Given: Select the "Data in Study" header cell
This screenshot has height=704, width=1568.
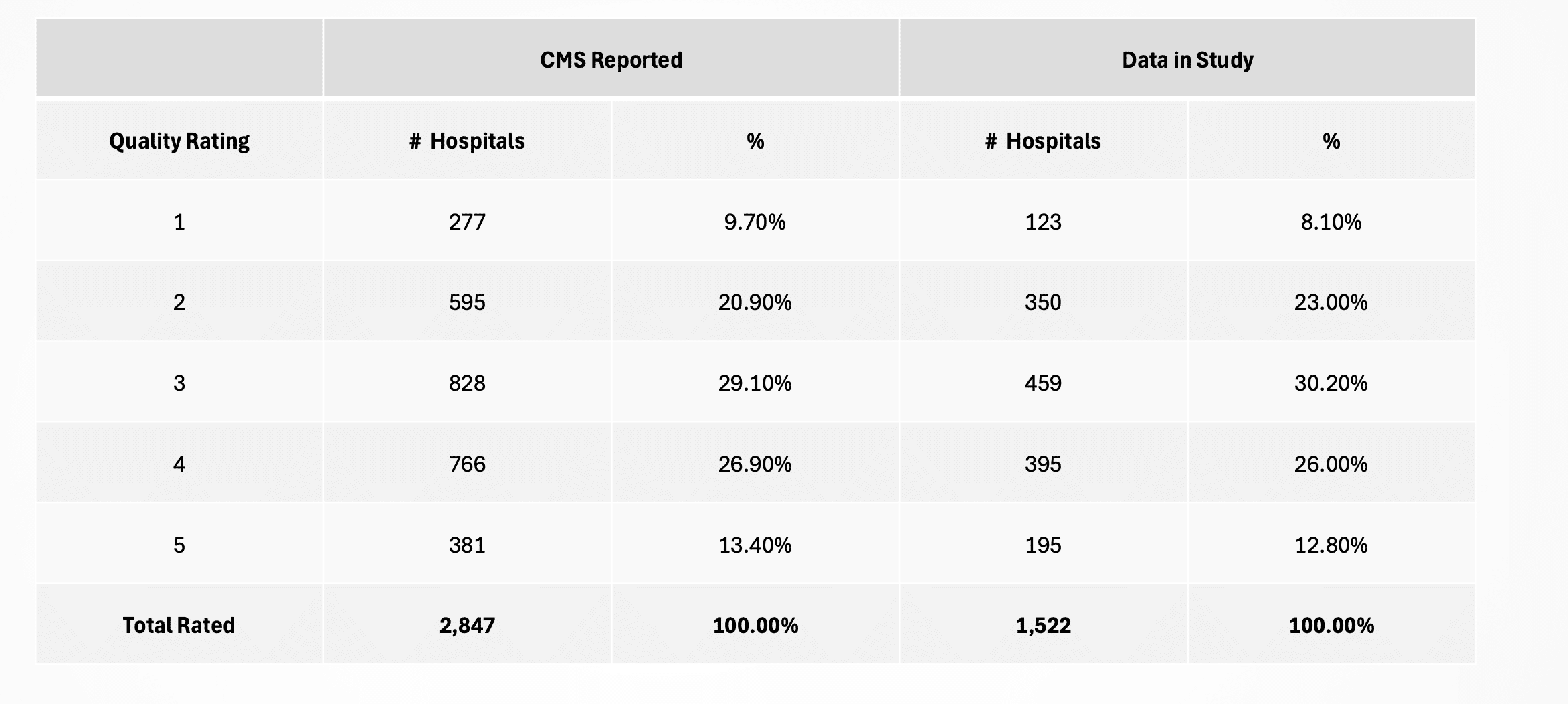Looking at the screenshot, I should (x=1187, y=60).
